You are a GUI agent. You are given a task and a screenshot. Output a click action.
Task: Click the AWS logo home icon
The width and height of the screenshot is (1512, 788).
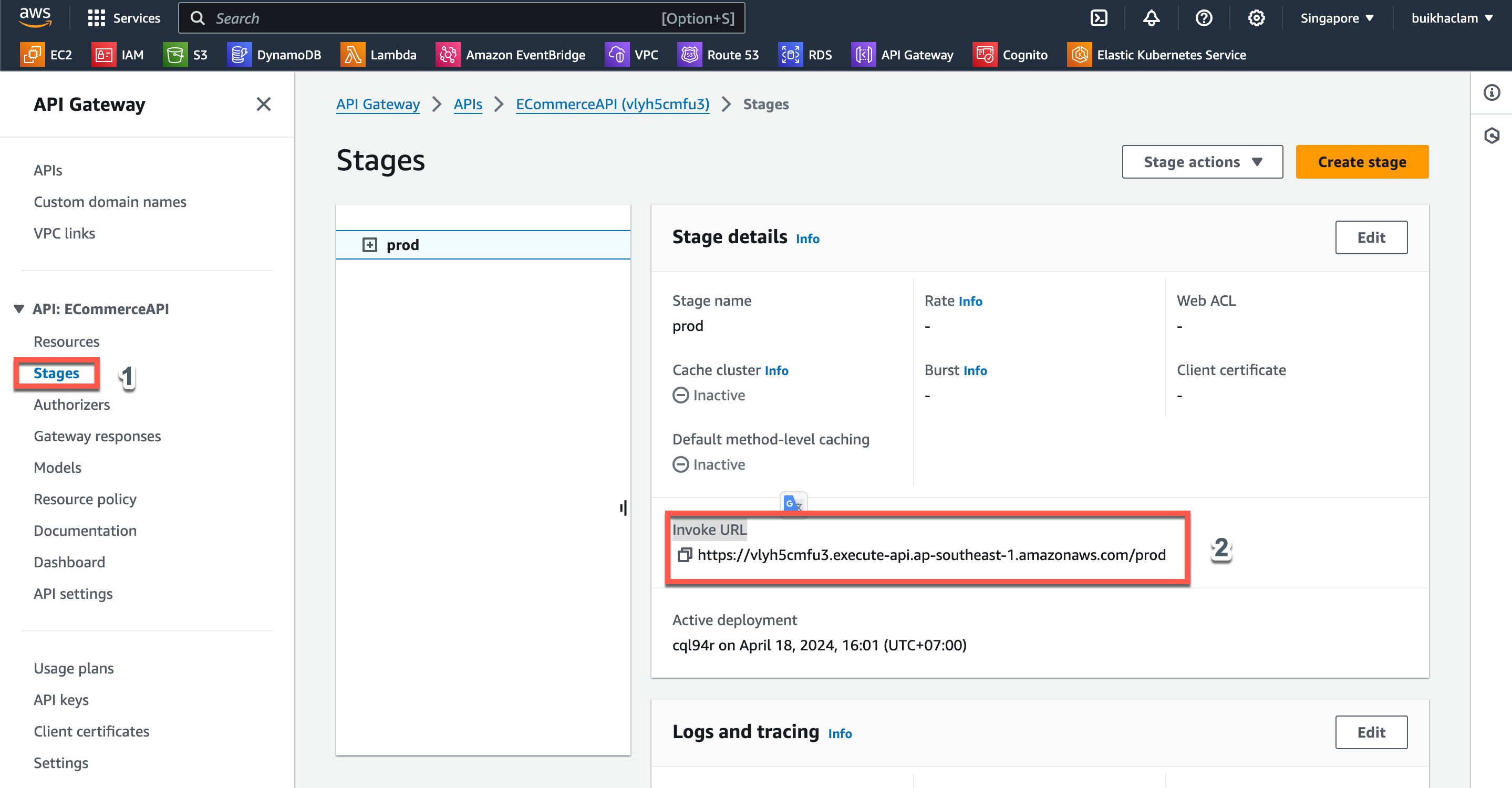point(35,18)
